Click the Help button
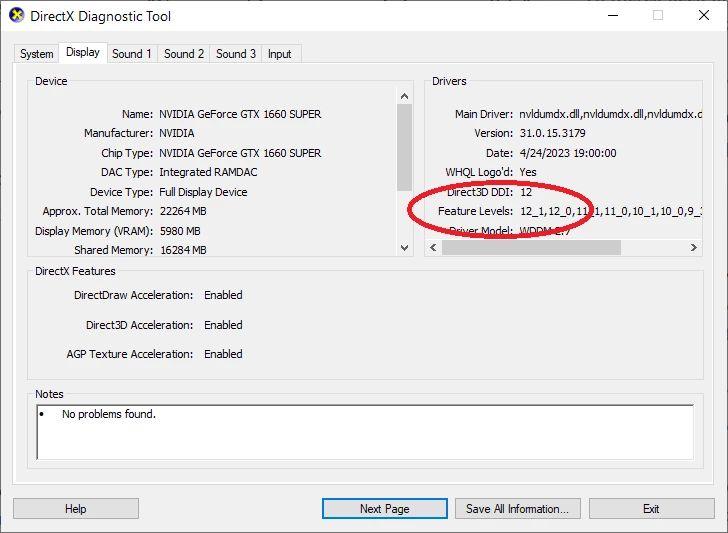Image resolution: width=728 pixels, height=533 pixels. tap(76, 509)
